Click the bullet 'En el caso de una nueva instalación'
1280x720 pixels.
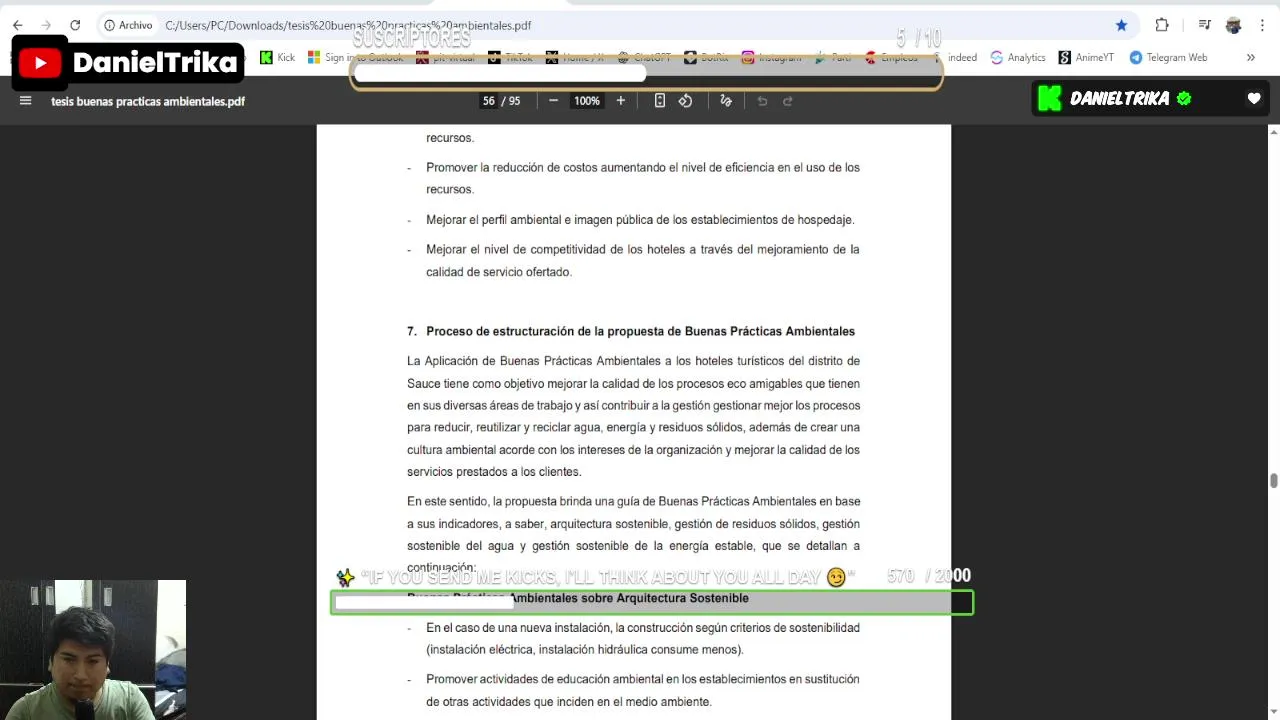(x=643, y=638)
